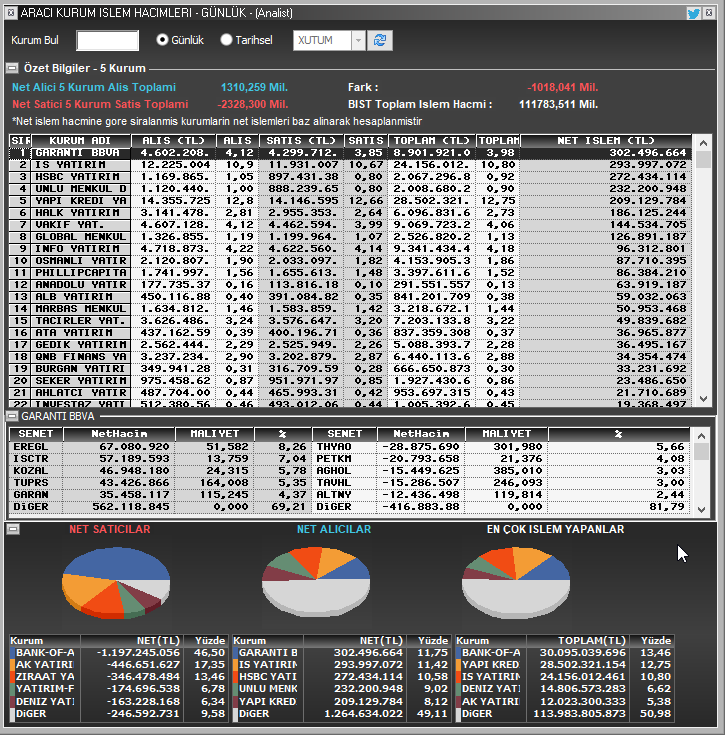This screenshot has width=725, height=735.
Task: Select the ATA YATIRIM row
Action: tap(350, 333)
